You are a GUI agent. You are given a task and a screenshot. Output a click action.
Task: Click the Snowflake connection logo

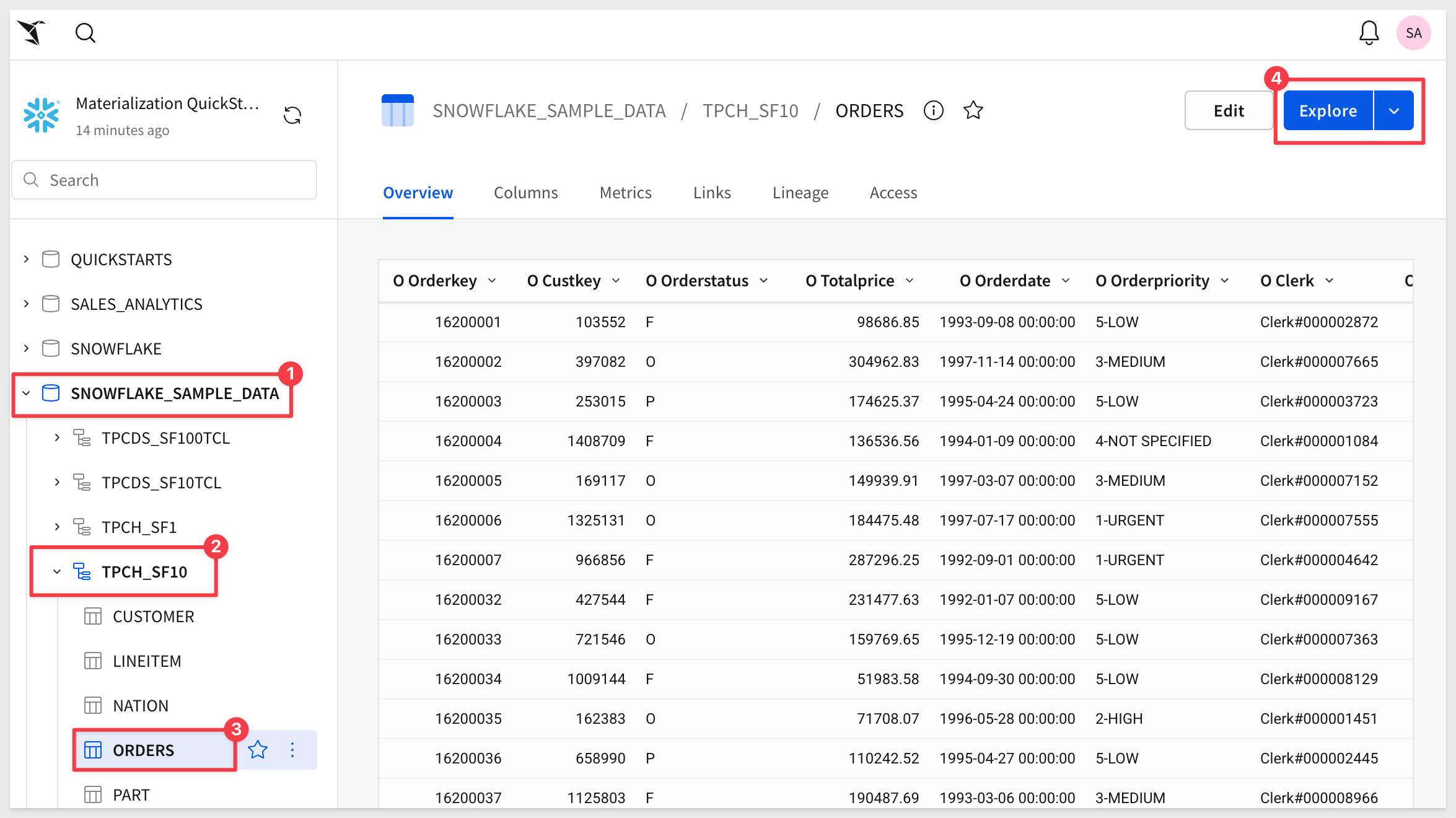click(x=41, y=115)
